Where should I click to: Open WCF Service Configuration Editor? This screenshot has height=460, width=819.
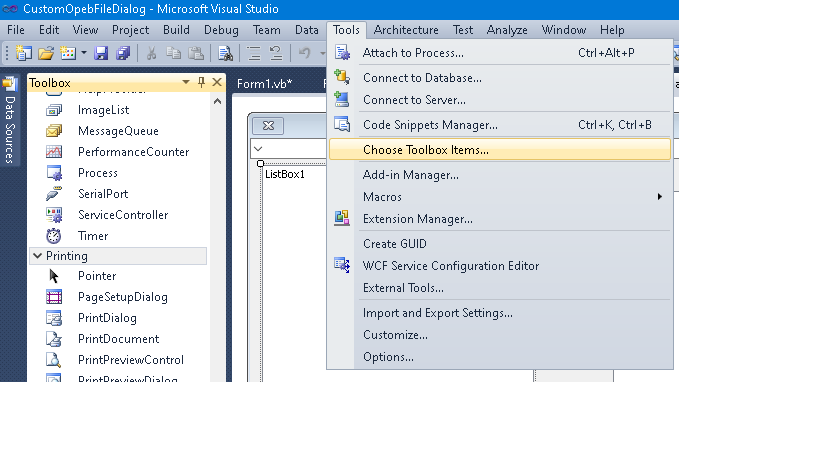500,266
